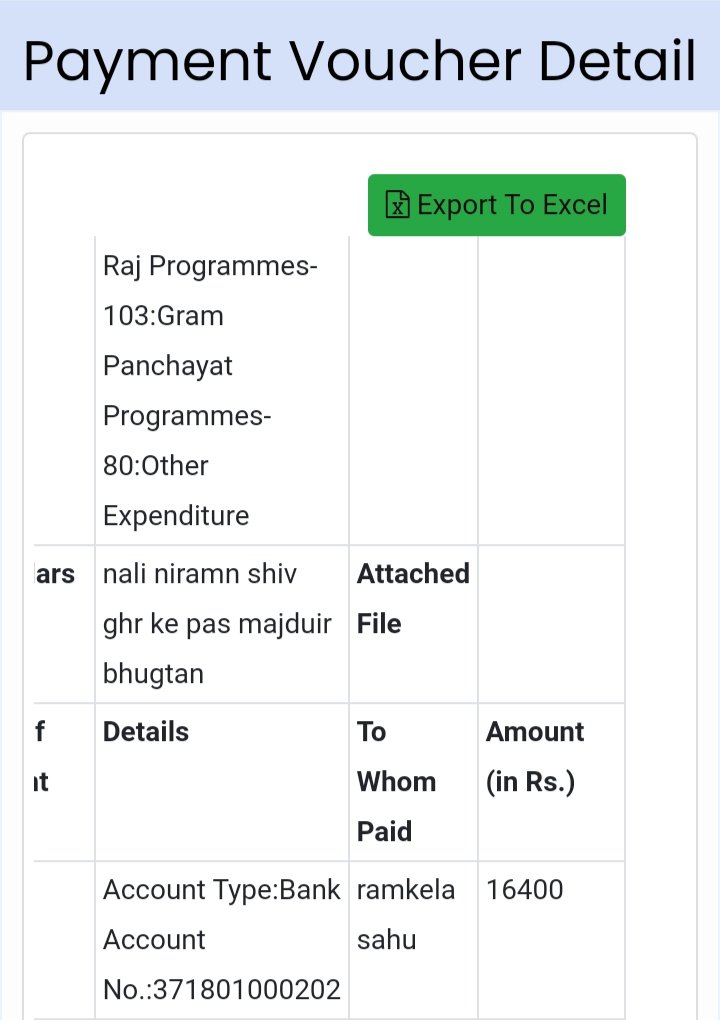The height and width of the screenshot is (1020, 720).
Task: Click the empty cell beside Attached File
Action: pos(551,623)
